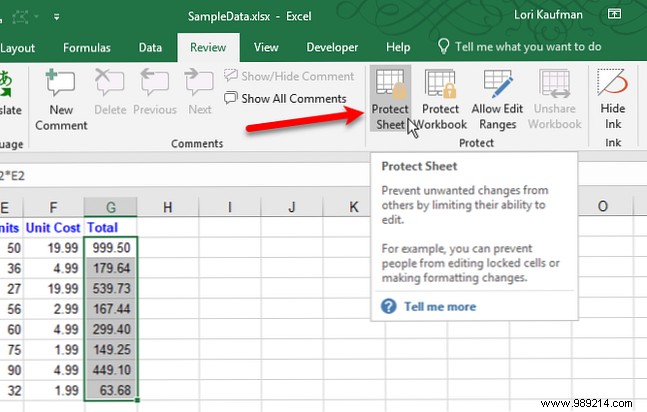647x412 pixels.
Task: Click Unshare Workbook icon
Action: click(554, 84)
